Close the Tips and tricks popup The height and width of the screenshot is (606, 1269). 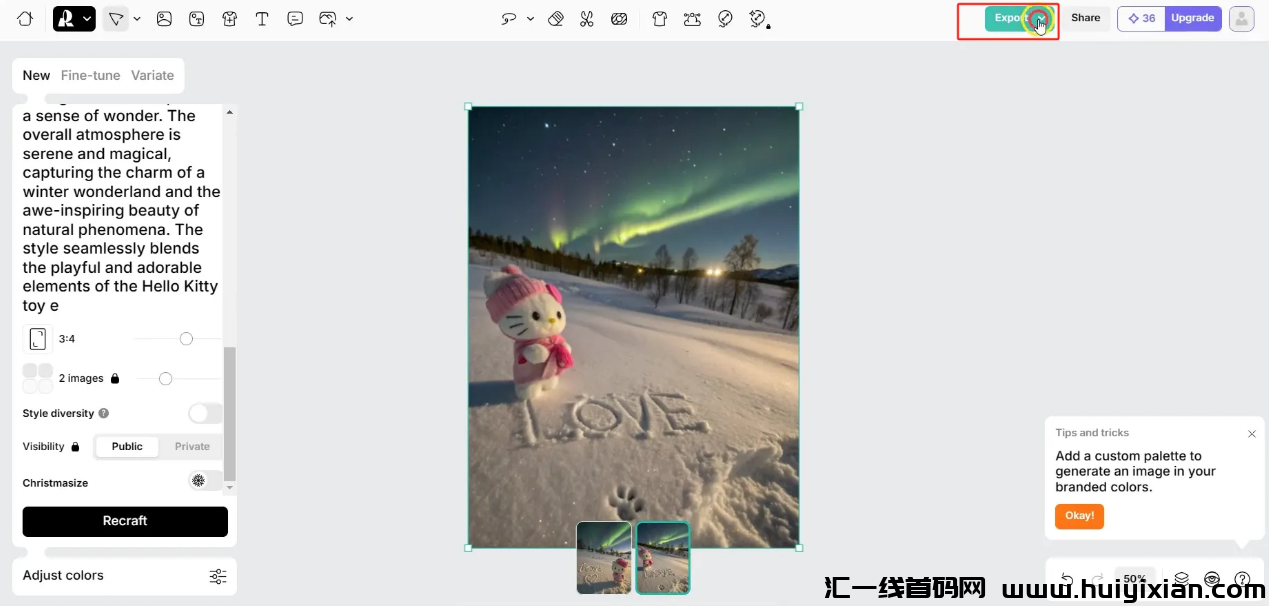[1252, 434]
